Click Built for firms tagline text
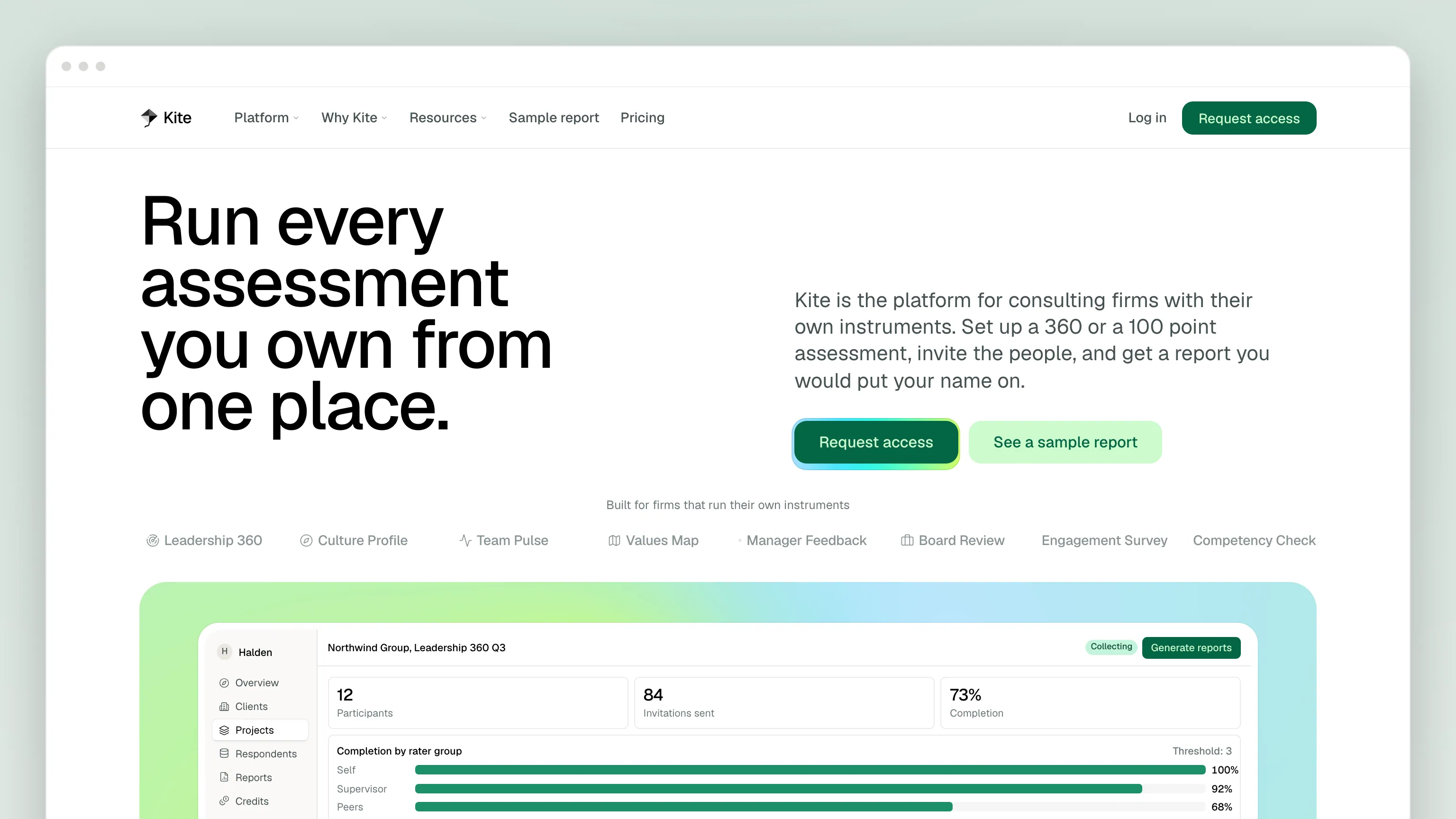Viewport: 1456px width, 819px height. 728,505
